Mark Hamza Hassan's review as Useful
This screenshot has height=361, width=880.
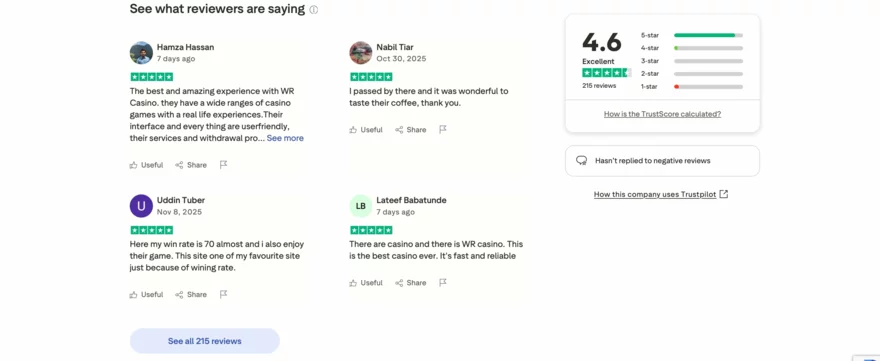point(146,165)
